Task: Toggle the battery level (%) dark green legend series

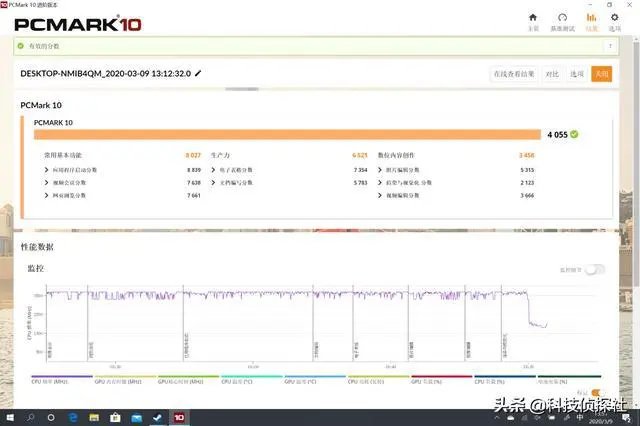Action: 569,380
